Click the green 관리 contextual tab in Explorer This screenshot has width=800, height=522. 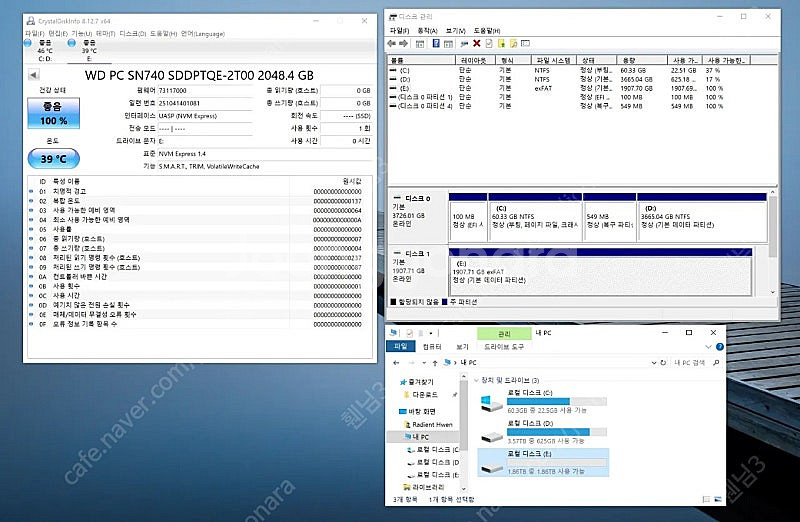(504, 334)
